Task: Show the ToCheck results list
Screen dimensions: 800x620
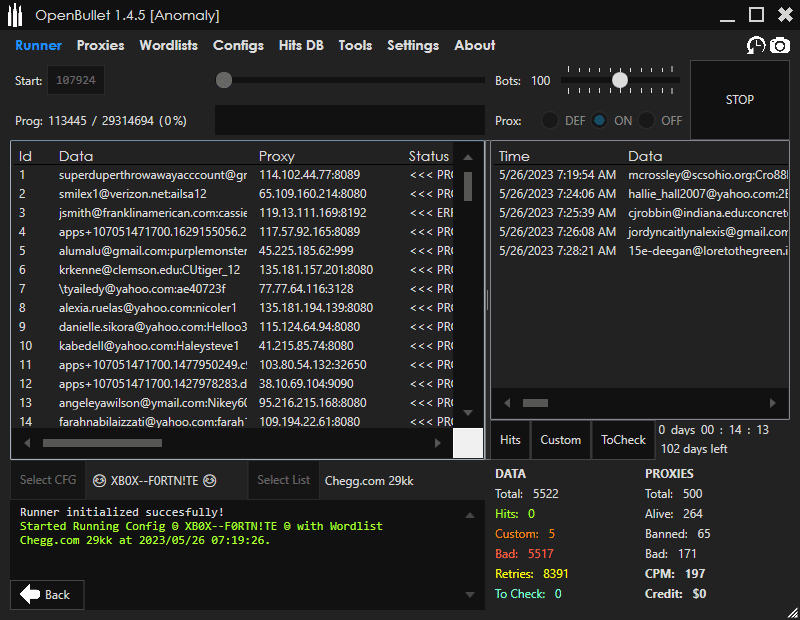Action: [623, 440]
